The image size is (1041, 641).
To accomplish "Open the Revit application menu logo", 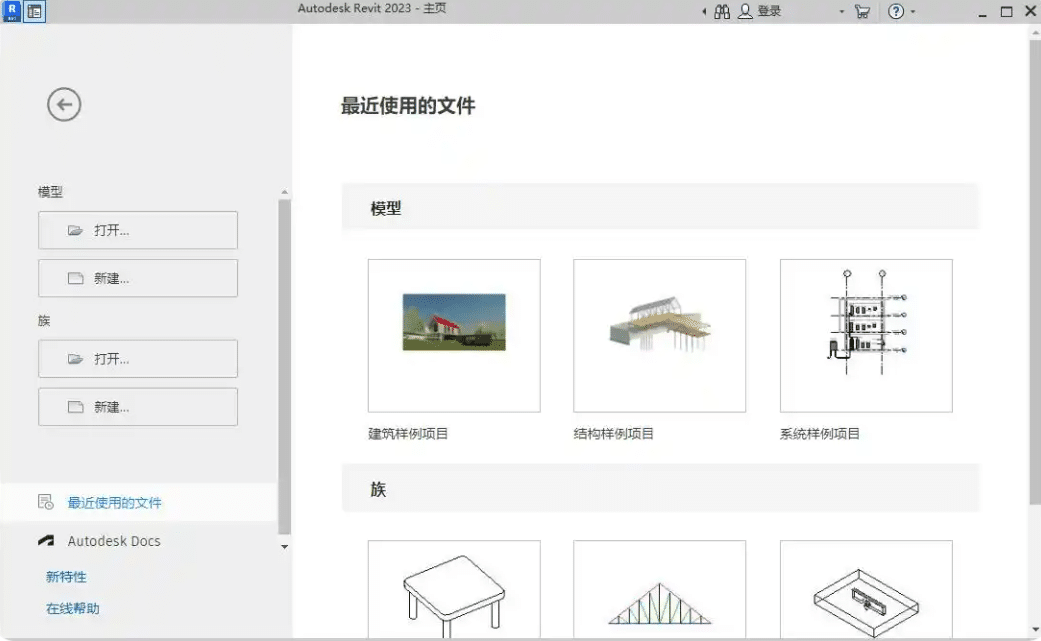I will pyautogui.click(x=13, y=11).
